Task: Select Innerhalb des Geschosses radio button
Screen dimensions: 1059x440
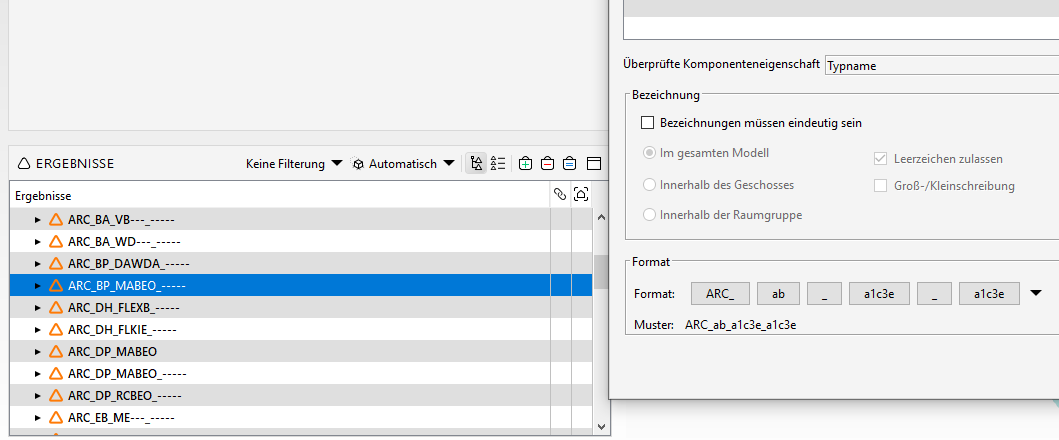Action: 649,185
